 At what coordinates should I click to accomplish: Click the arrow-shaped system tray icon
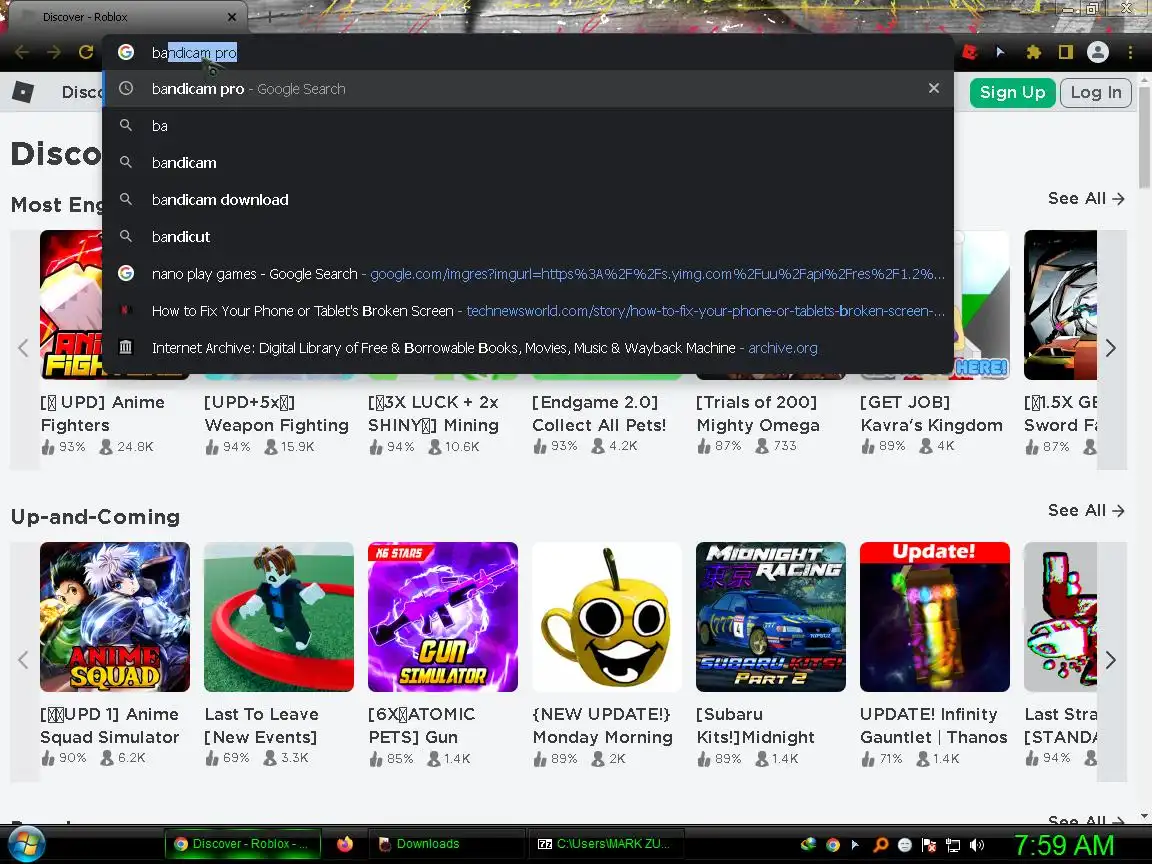tap(855, 845)
